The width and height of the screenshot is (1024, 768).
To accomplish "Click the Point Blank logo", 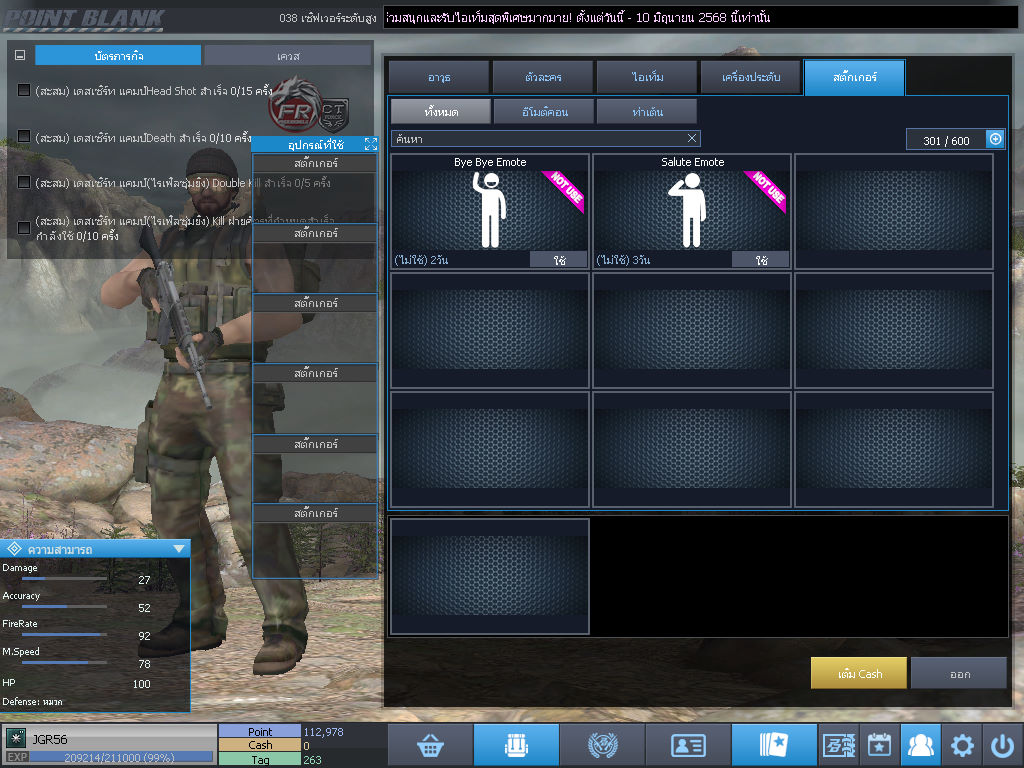I will (x=84, y=19).
